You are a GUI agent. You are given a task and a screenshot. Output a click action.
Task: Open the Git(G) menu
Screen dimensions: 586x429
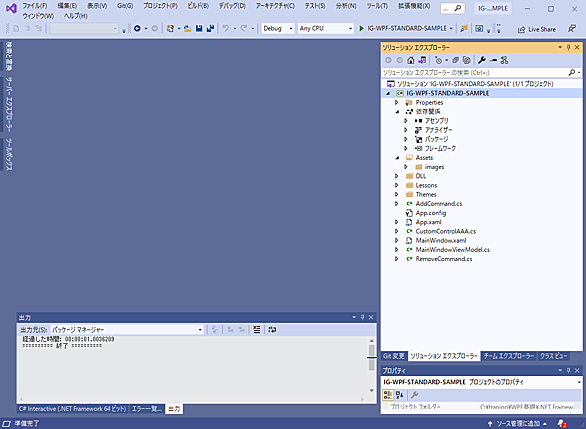[x=125, y=6]
